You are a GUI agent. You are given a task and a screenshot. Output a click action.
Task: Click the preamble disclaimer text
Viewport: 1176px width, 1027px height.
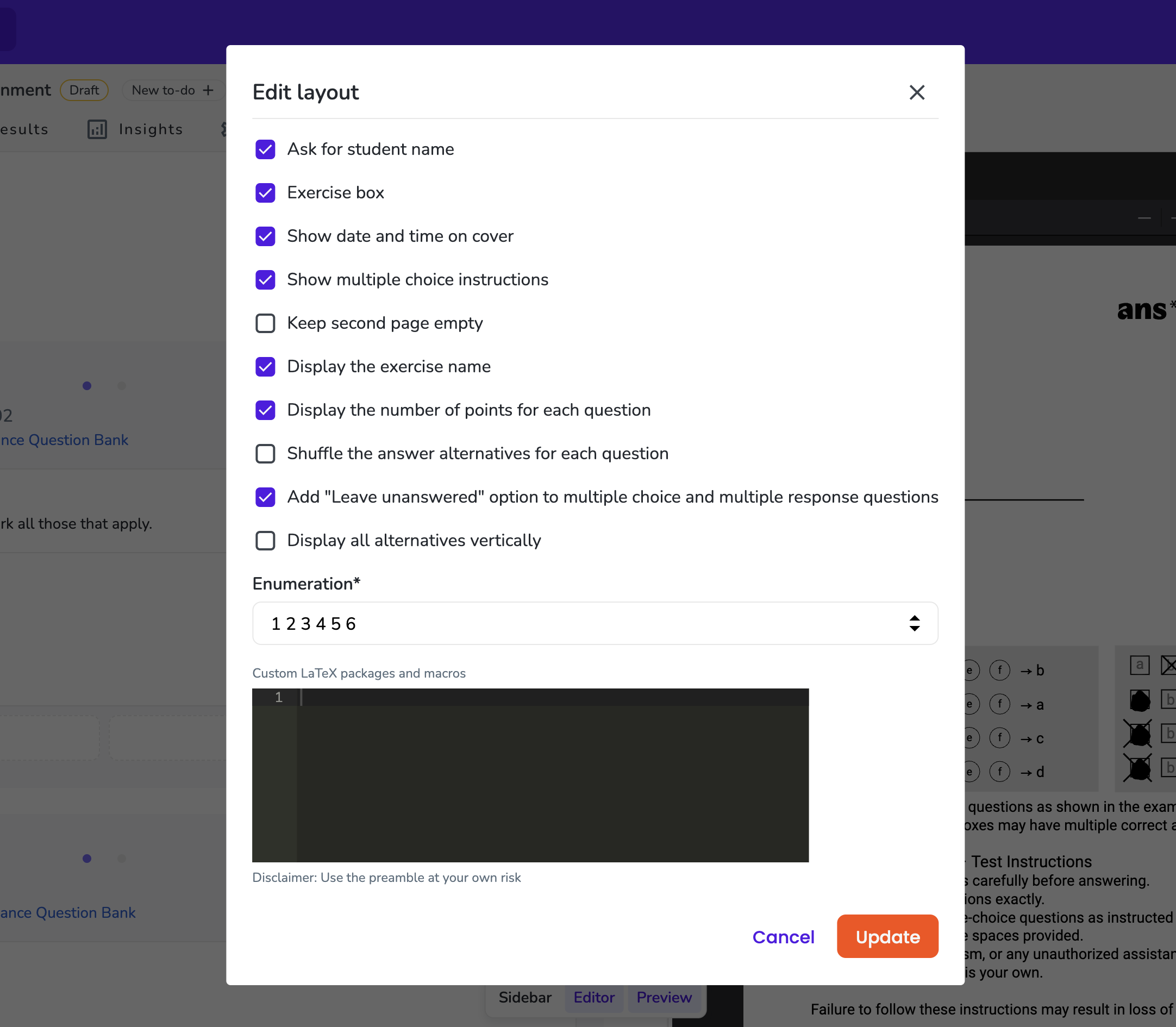(386, 878)
